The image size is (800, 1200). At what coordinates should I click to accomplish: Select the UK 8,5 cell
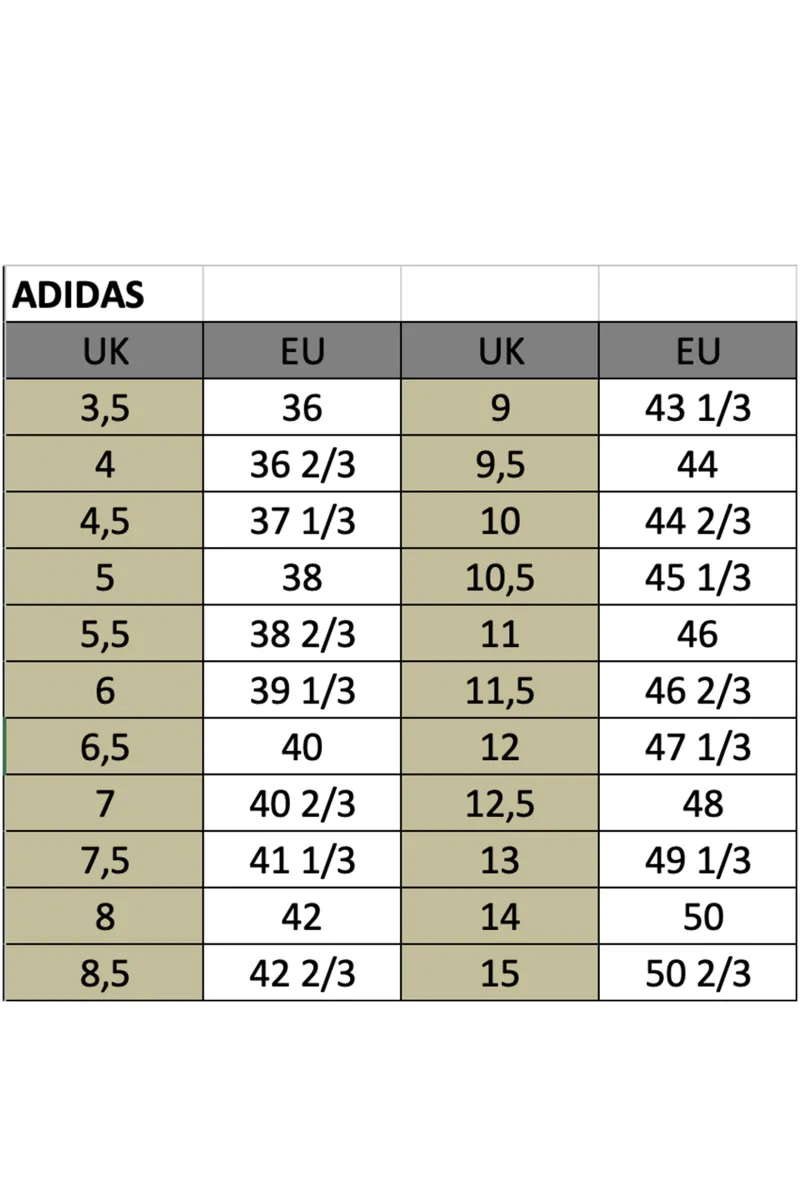104,973
